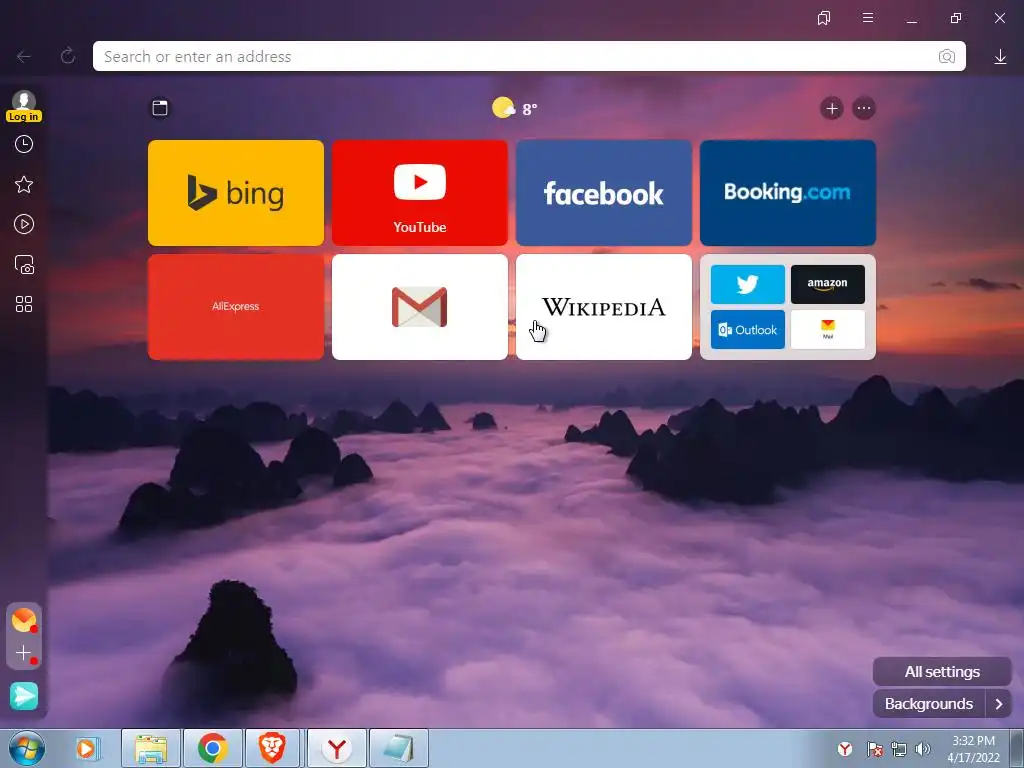
Task: Open the orange mail notification icon in sidebar
Action: [x=24, y=620]
